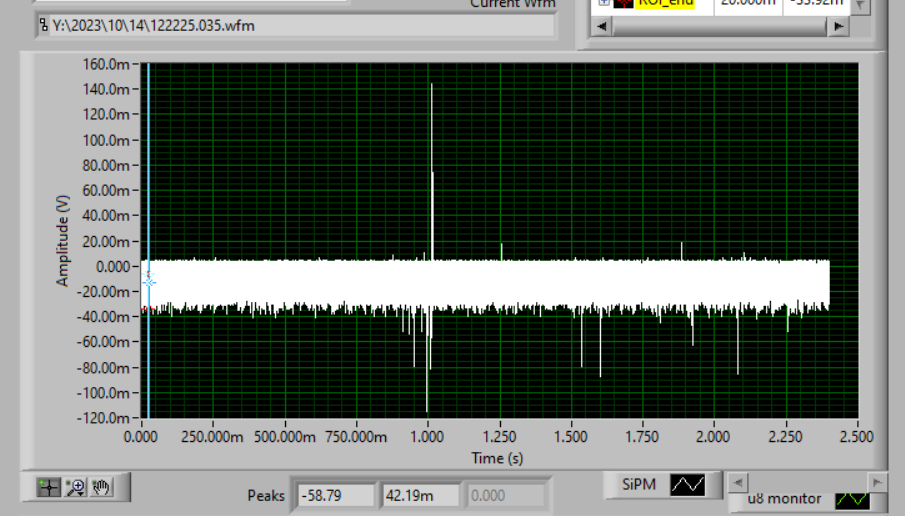This screenshot has height=516, width=905.
Task: Click the 160.0m Y-axis top scale value
Action: pyautogui.click(x=107, y=64)
